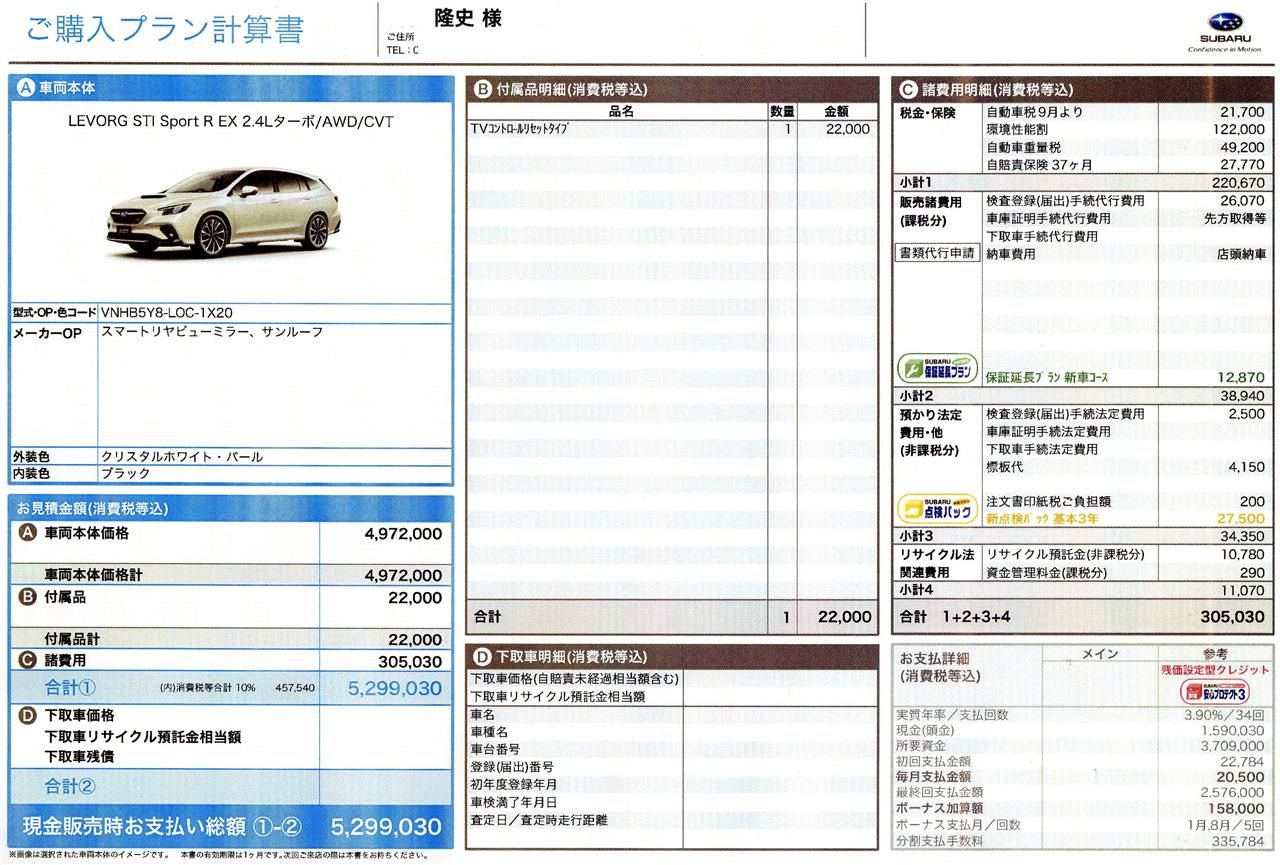1280x865 pixels.
Task: Click 自賠責保険 37ヶ月 amount 27,770
Action: pos(1243,163)
